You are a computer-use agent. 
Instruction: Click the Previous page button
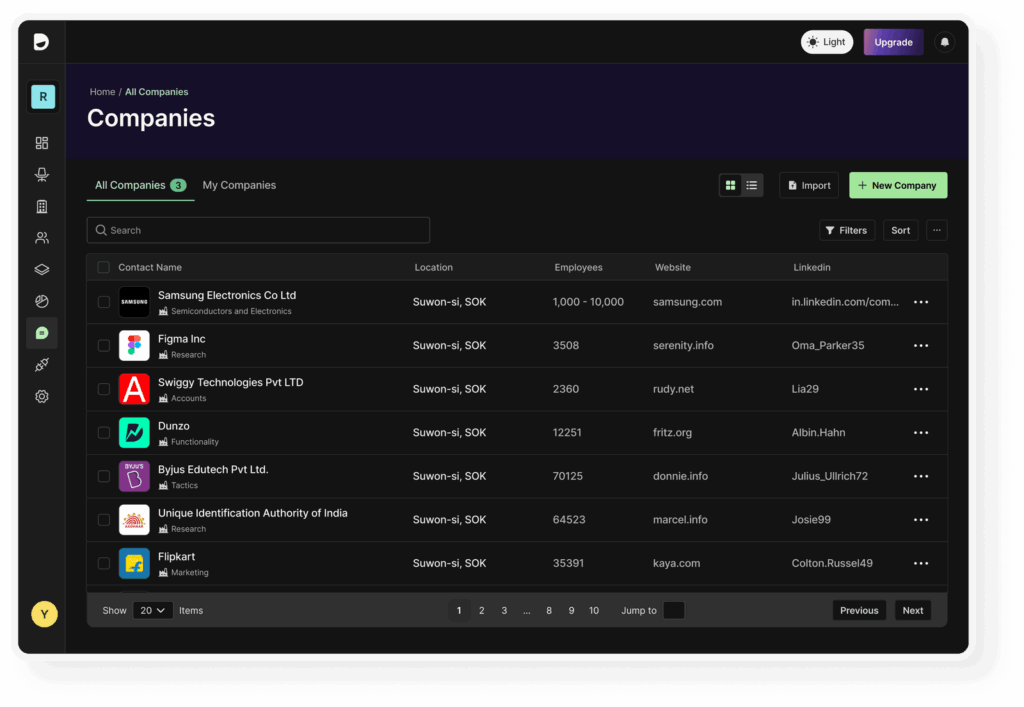coord(859,610)
